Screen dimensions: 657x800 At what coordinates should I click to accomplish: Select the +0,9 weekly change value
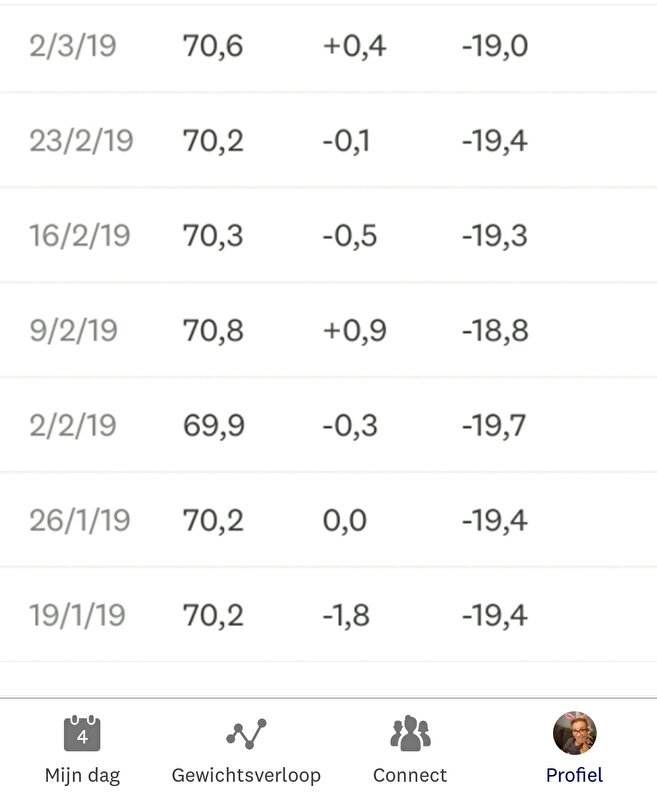pos(355,331)
